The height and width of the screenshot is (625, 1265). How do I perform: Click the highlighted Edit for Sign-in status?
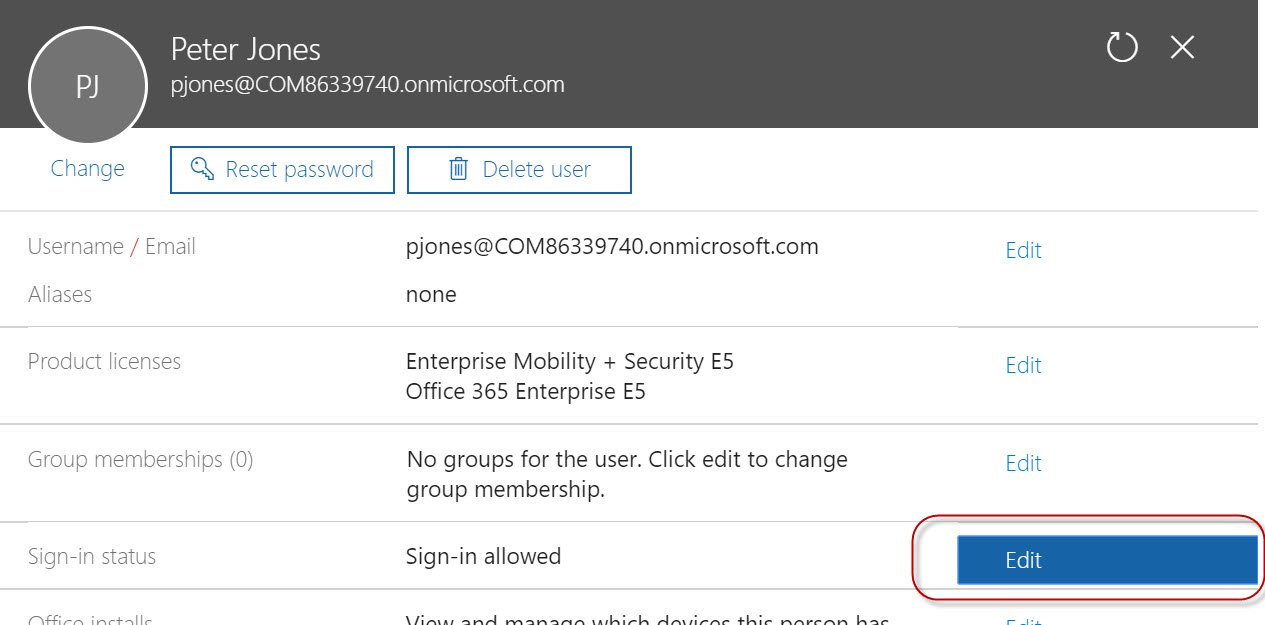click(1106, 560)
